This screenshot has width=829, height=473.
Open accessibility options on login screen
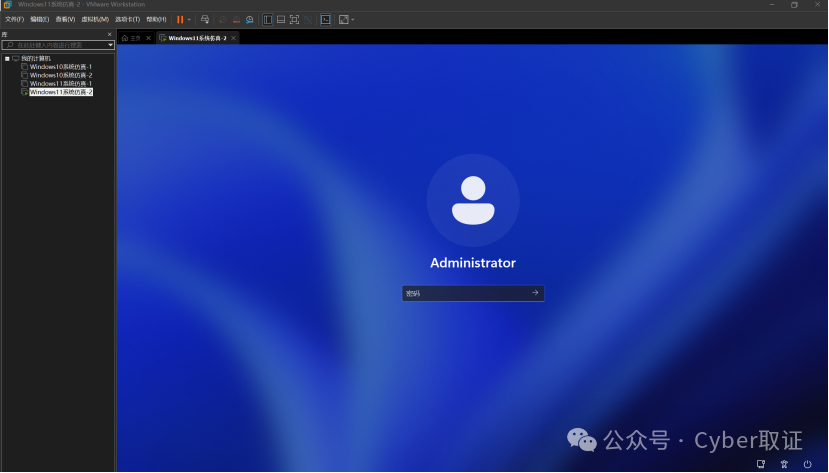(x=784, y=464)
